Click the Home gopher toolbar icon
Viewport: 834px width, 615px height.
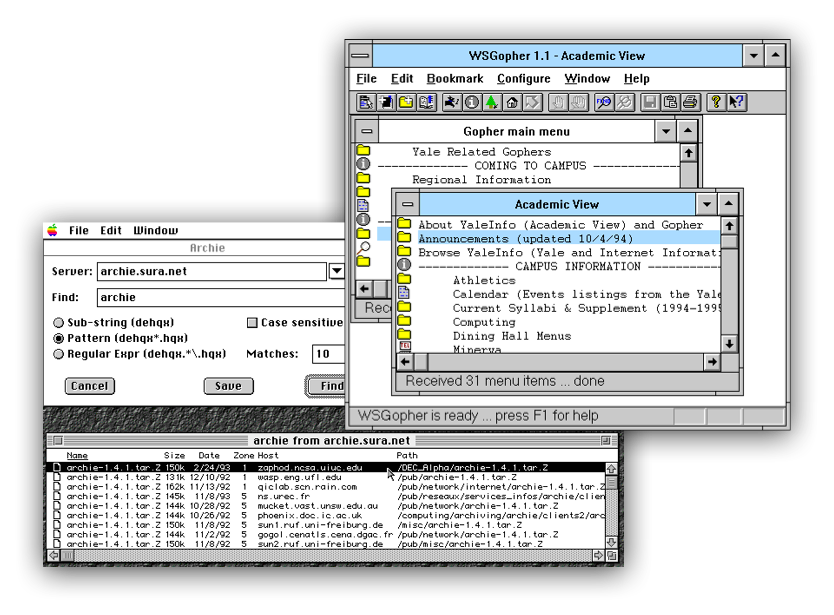(x=512, y=102)
